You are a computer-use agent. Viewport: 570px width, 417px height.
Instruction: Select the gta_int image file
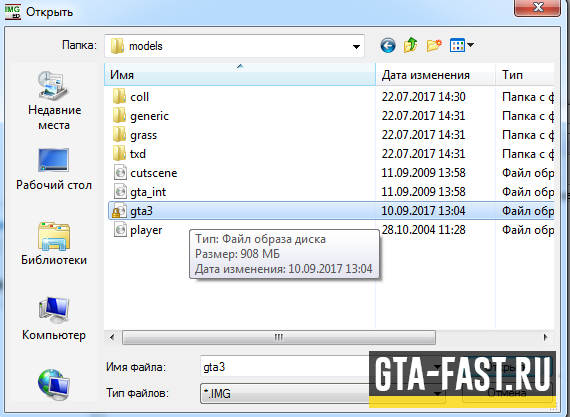coord(140,192)
